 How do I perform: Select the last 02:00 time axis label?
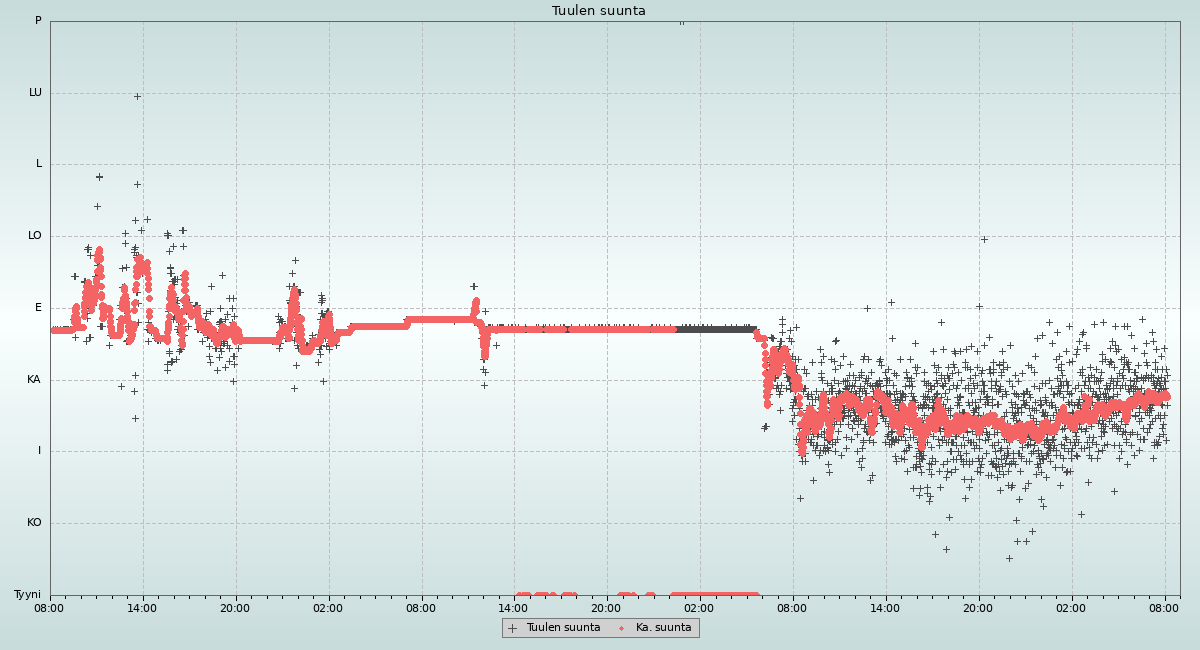(x=1072, y=608)
